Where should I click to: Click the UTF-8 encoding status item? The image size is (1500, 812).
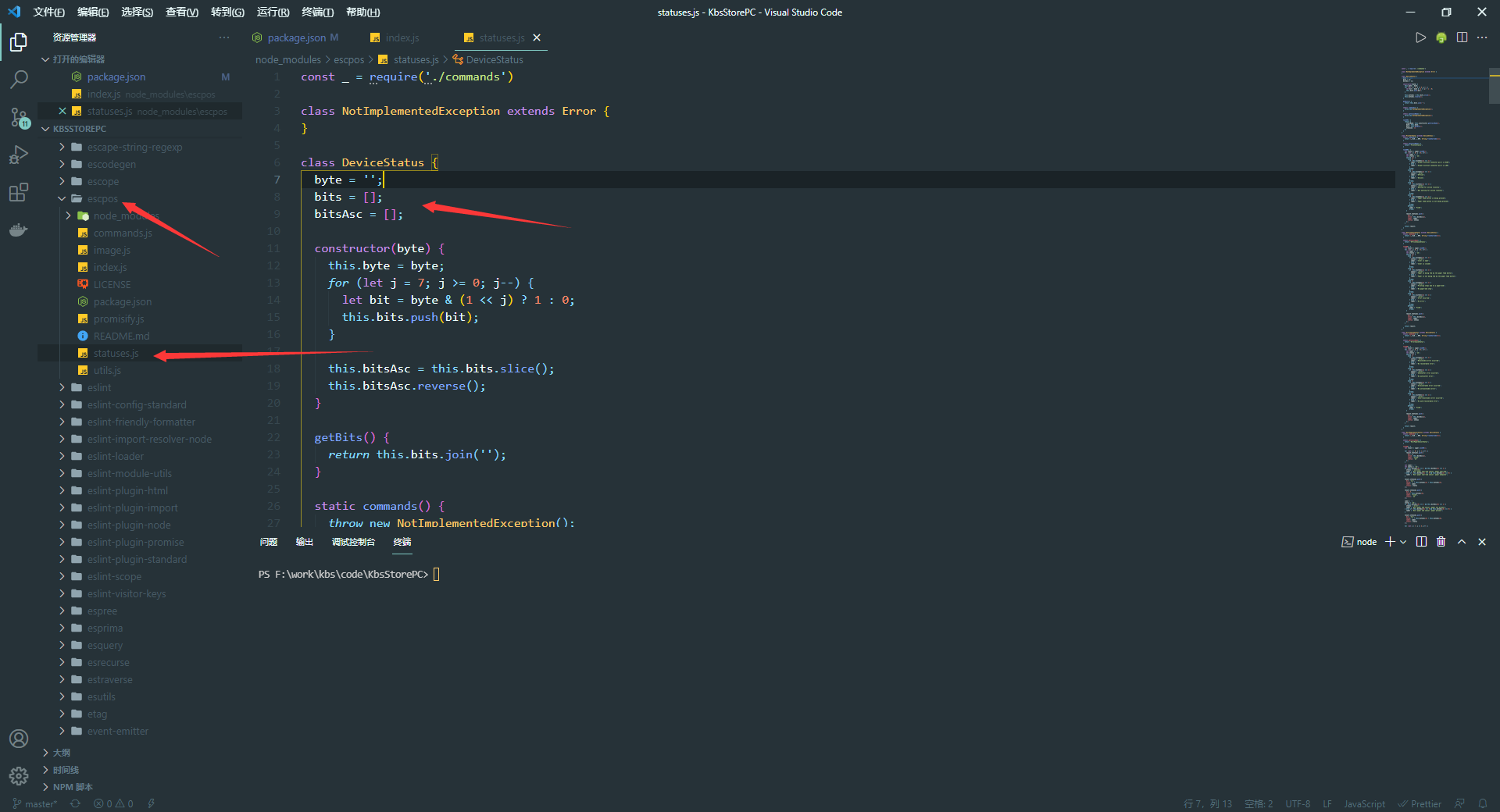click(x=1298, y=803)
